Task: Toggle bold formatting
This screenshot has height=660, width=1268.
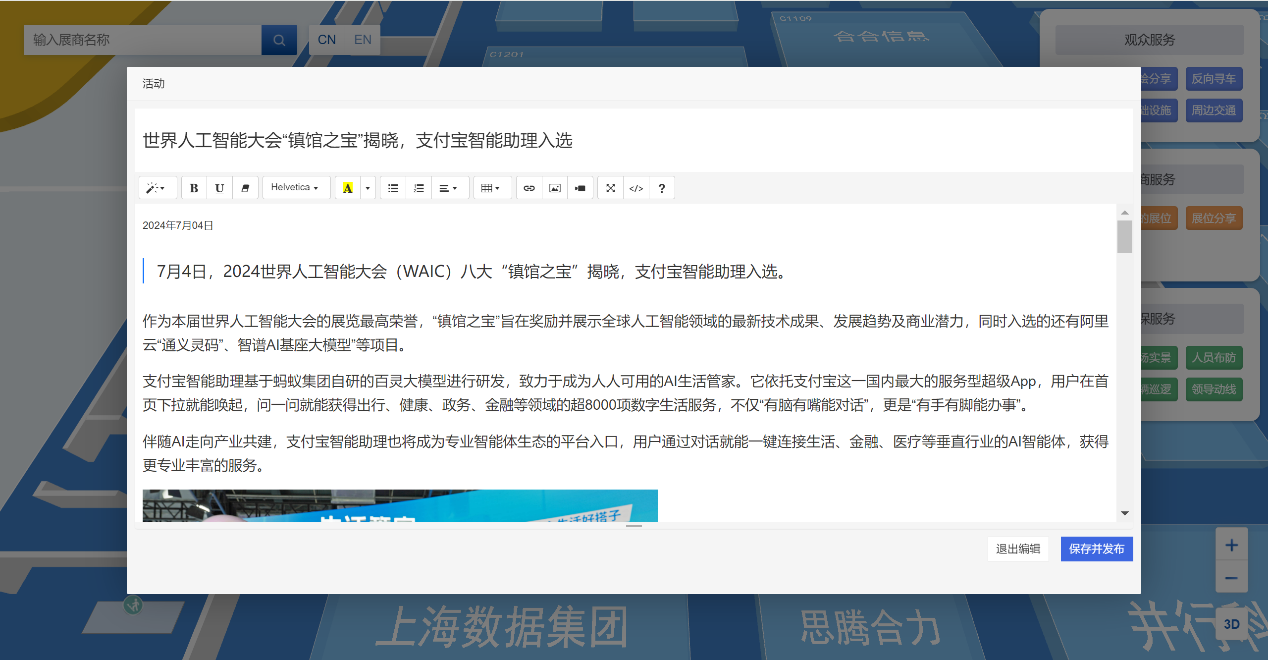Action: pos(194,188)
